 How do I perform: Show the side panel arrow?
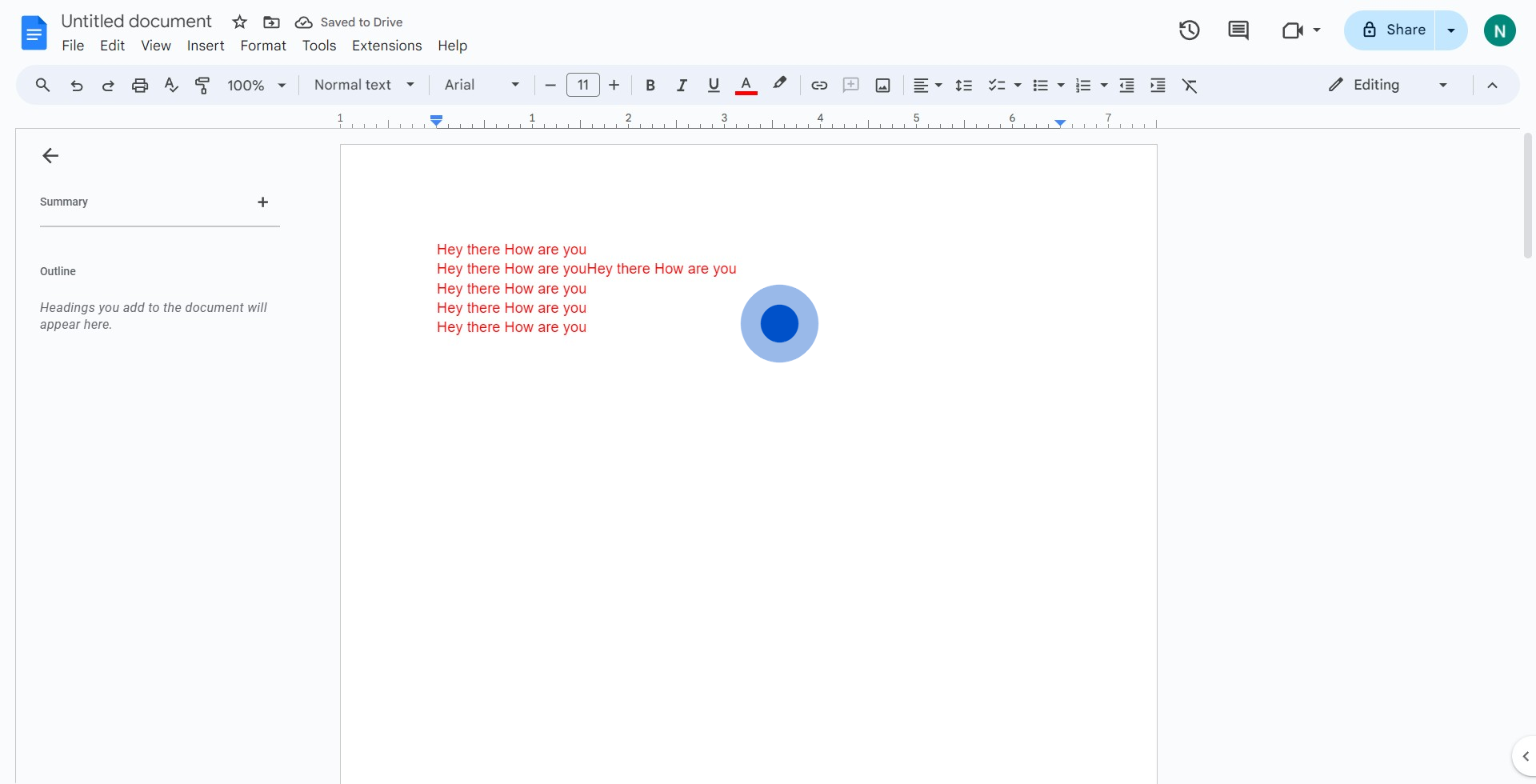click(x=1525, y=756)
